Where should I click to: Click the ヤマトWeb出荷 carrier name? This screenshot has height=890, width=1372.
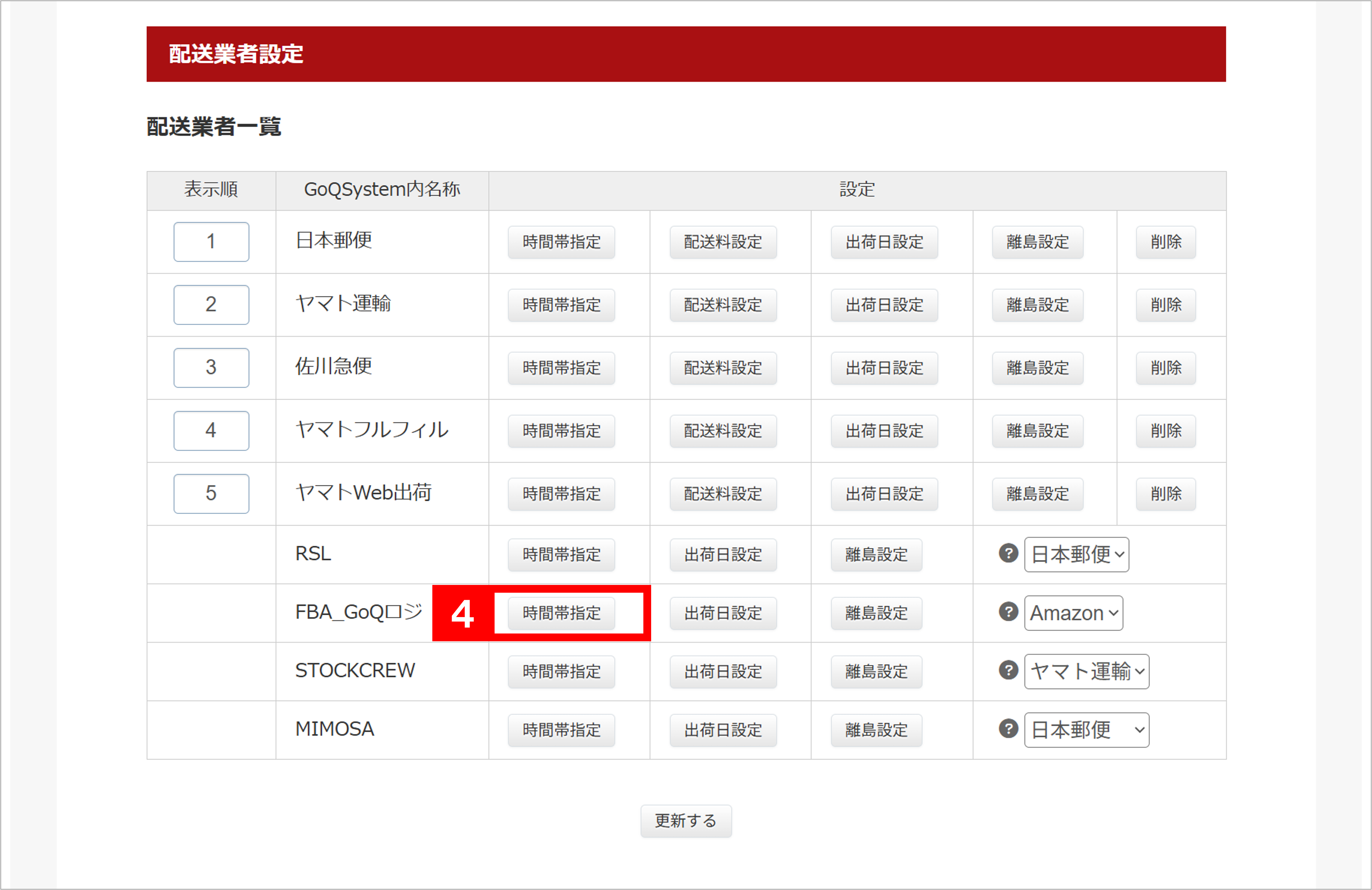[364, 492]
